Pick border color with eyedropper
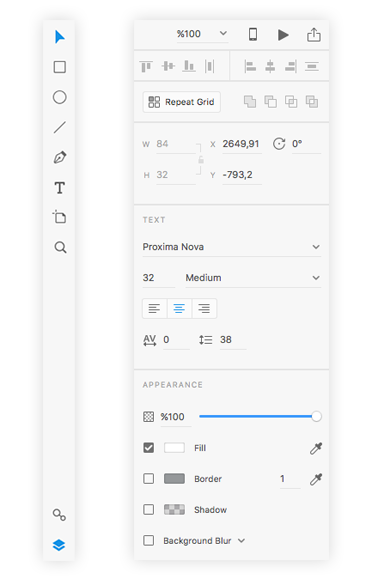This screenshot has width=369, height=587. pyautogui.click(x=316, y=479)
